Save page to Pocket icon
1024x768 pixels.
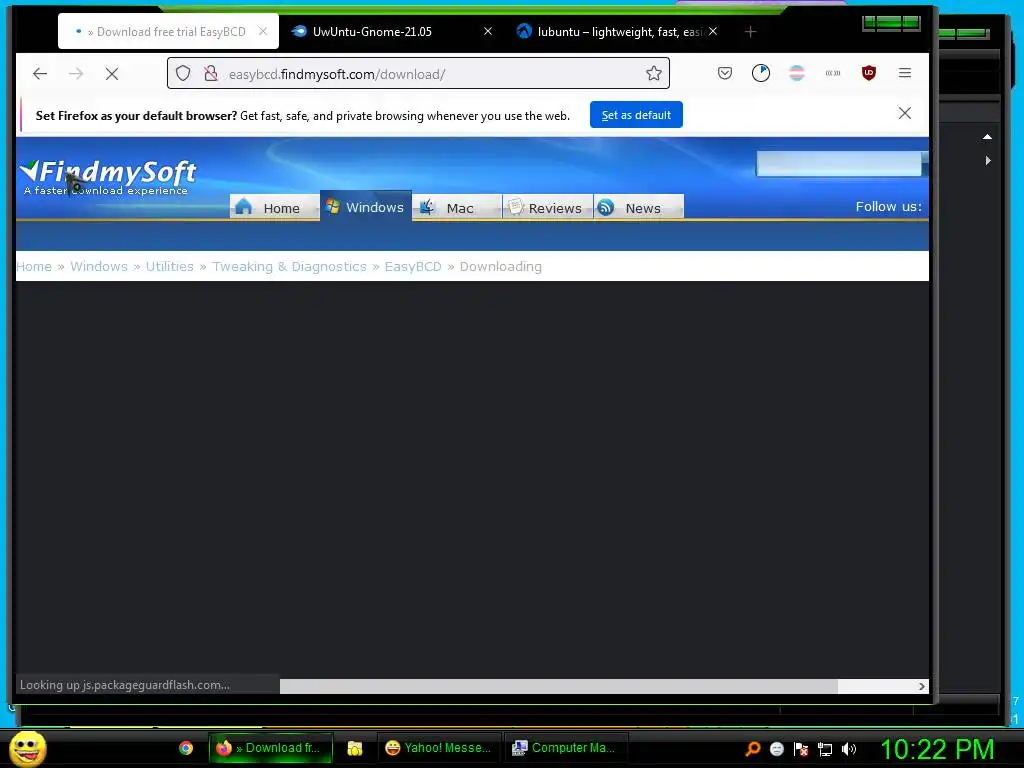pos(724,73)
